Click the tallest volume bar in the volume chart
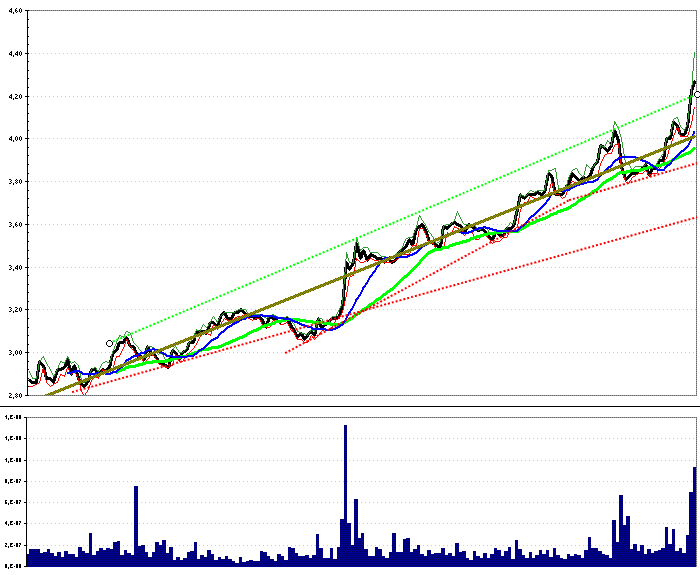Viewport: 700px width, 575px height. pyautogui.click(x=346, y=496)
